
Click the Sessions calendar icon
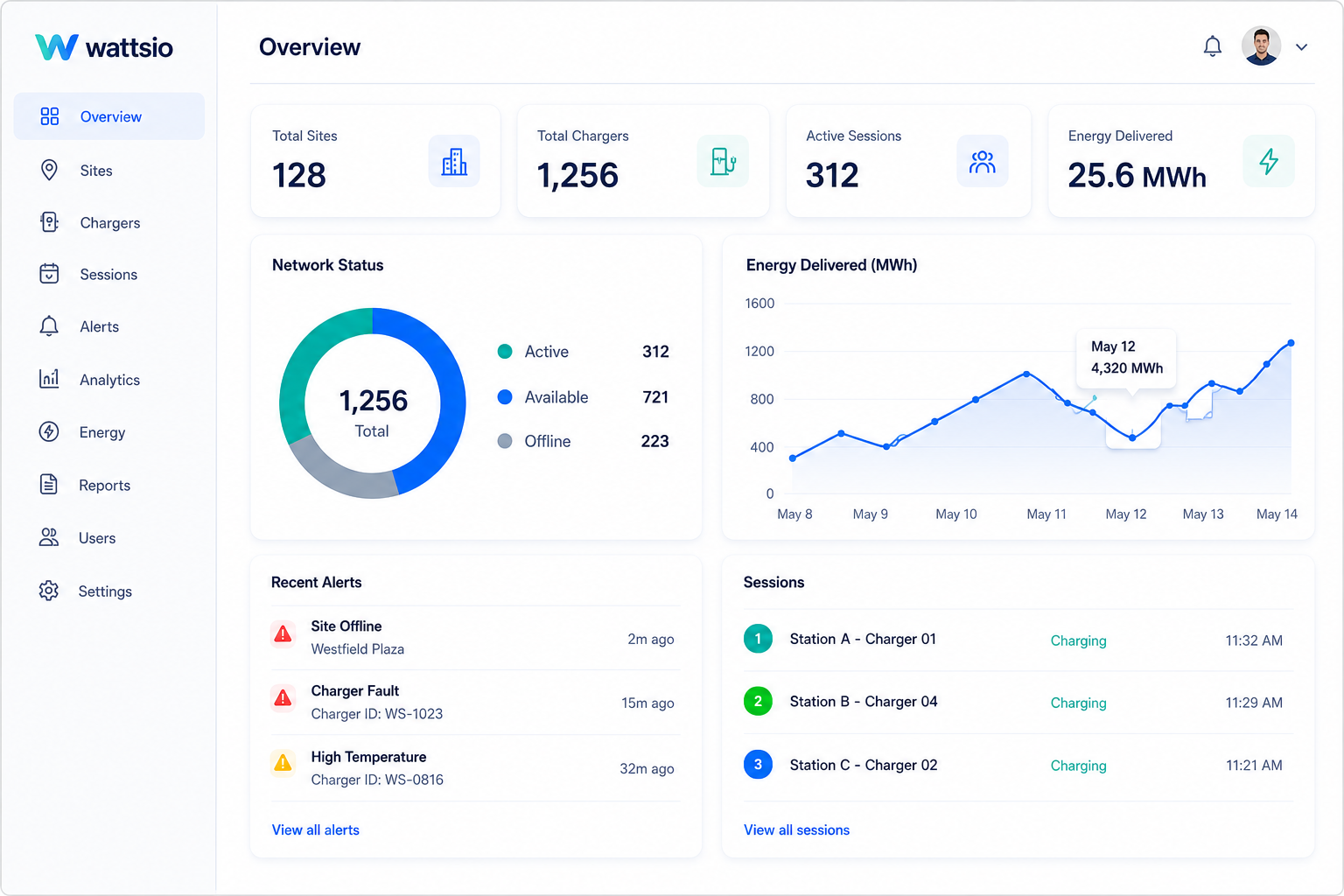coord(50,274)
